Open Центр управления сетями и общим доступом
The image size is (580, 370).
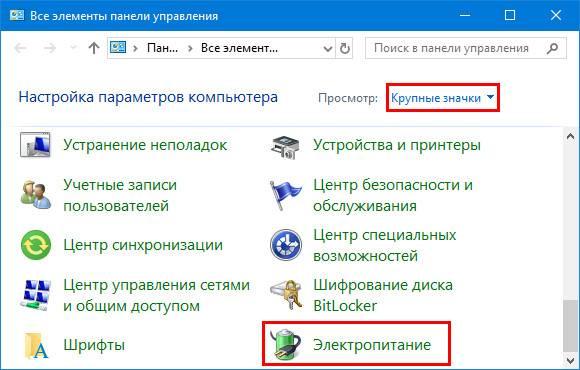(x=156, y=295)
